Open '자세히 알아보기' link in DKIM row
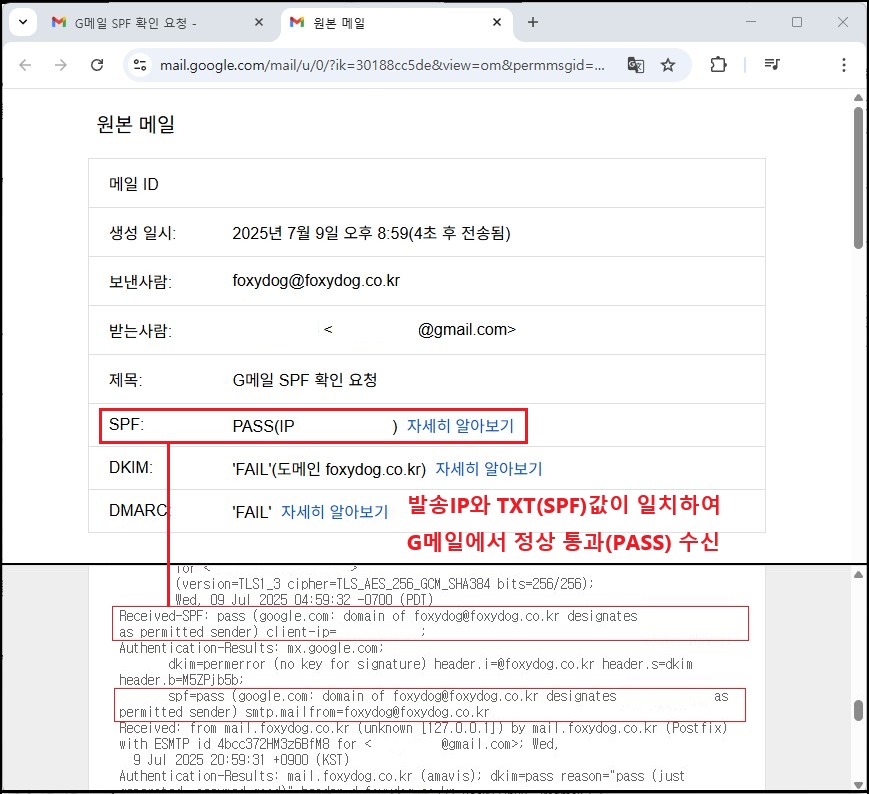 pyautogui.click(x=489, y=469)
